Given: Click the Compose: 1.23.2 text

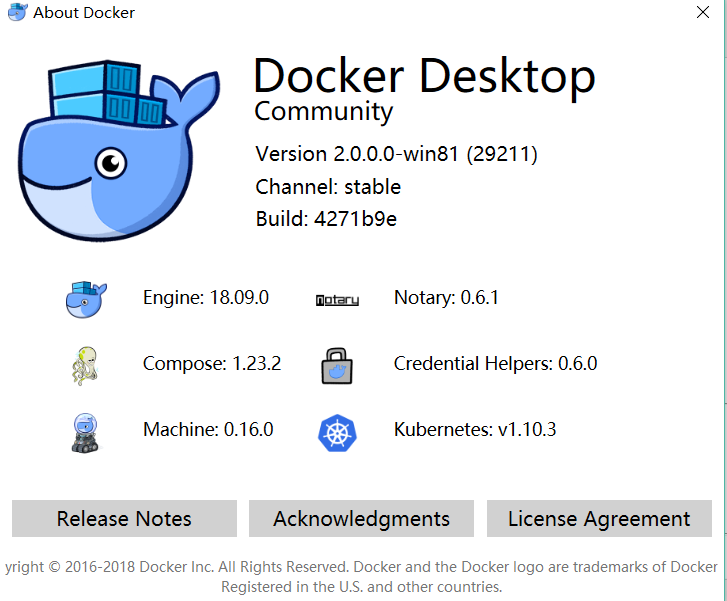Looking at the screenshot, I should [x=212, y=364].
